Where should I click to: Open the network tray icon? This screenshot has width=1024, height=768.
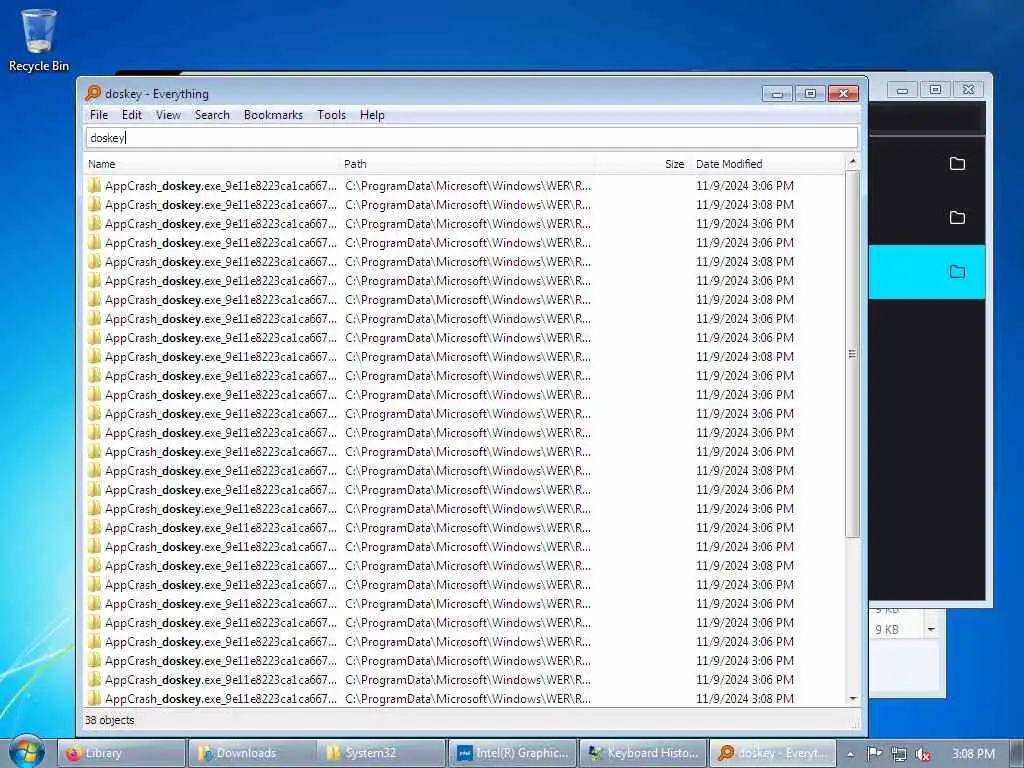point(899,754)
